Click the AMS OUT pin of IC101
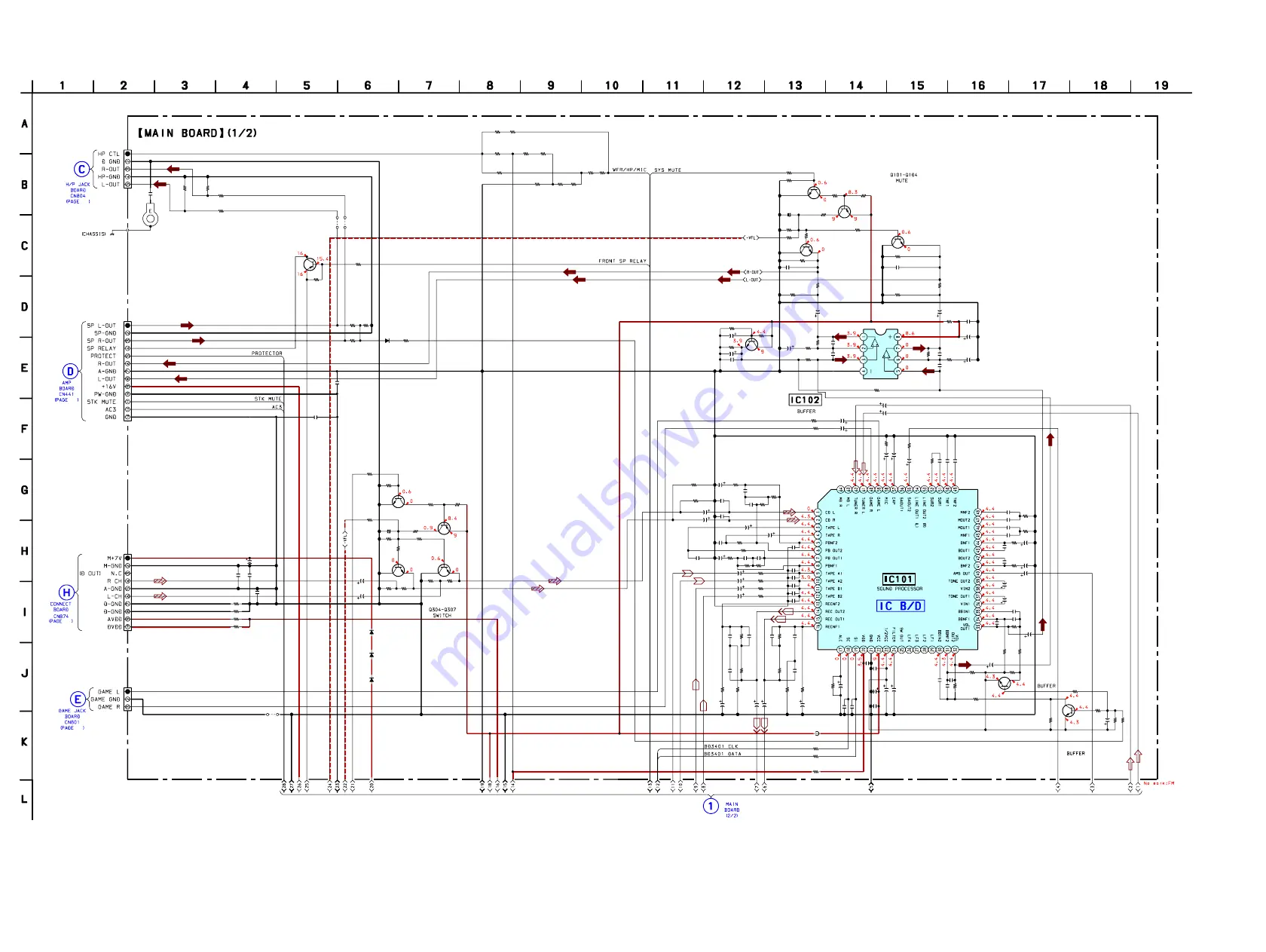 click(962, 574)
